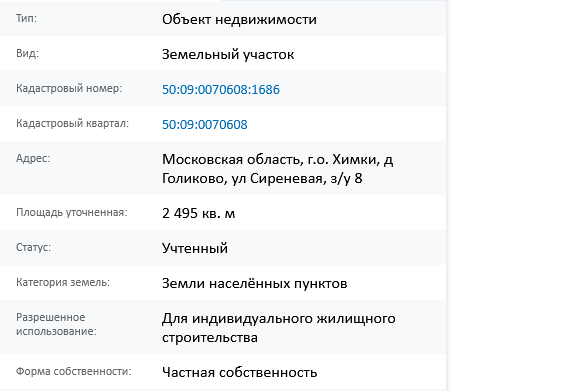This screenshot has height=391, width=565.
Task: Click the 'Разрешенное использование:' label
Action: click(x=56, y=324)
